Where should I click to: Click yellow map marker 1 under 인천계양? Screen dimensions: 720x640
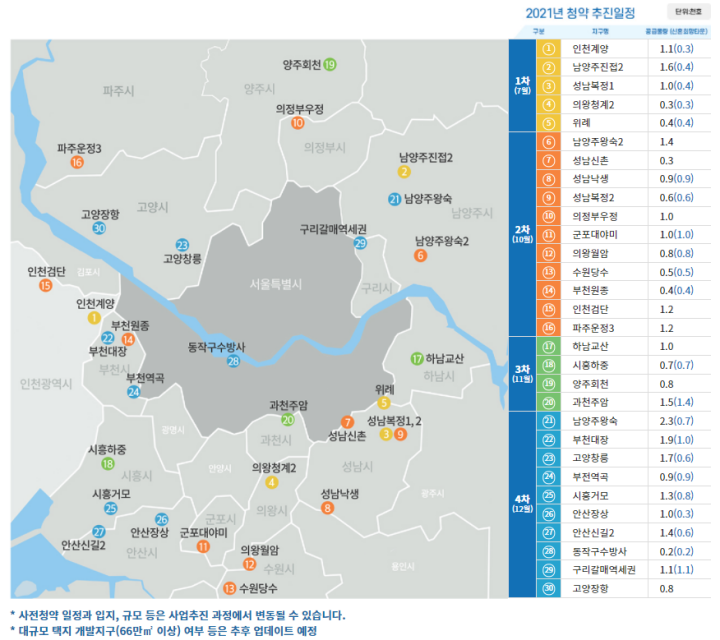click(94, 318)
